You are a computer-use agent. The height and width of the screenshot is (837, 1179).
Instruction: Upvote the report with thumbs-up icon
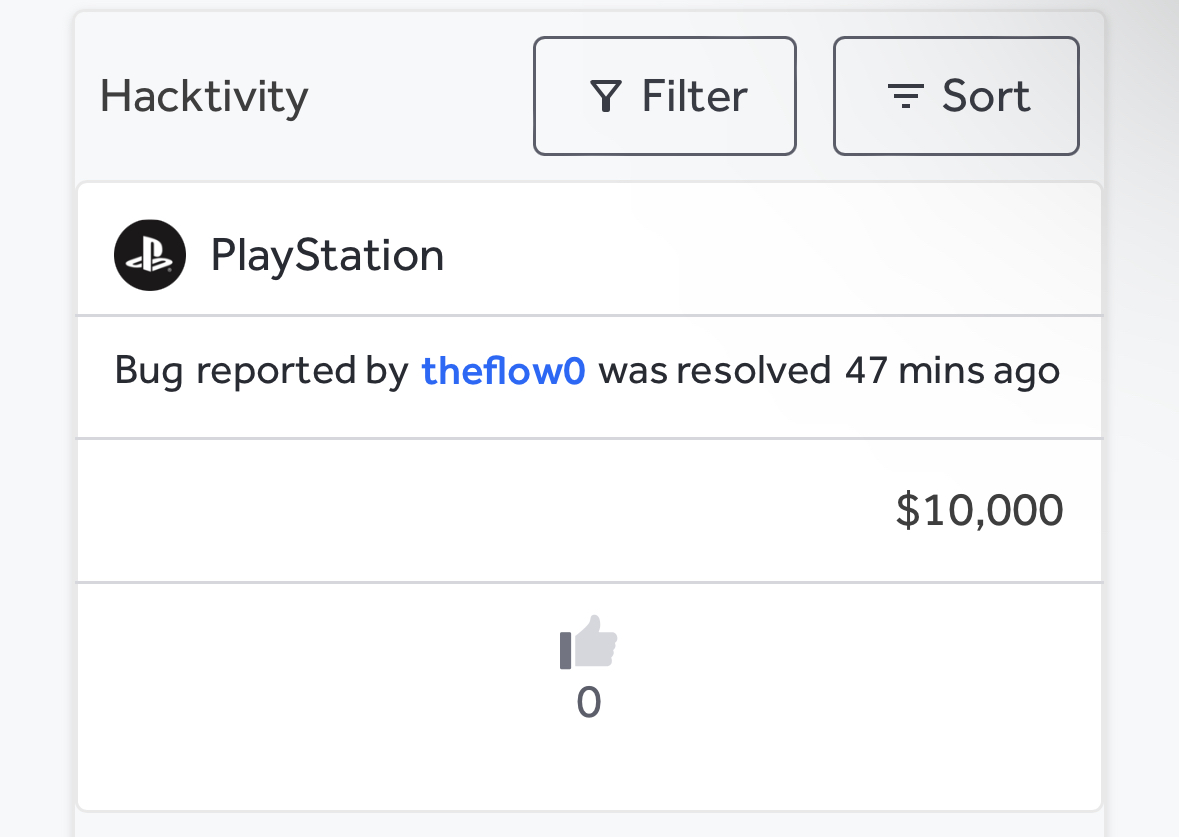[x=589, y=642]
